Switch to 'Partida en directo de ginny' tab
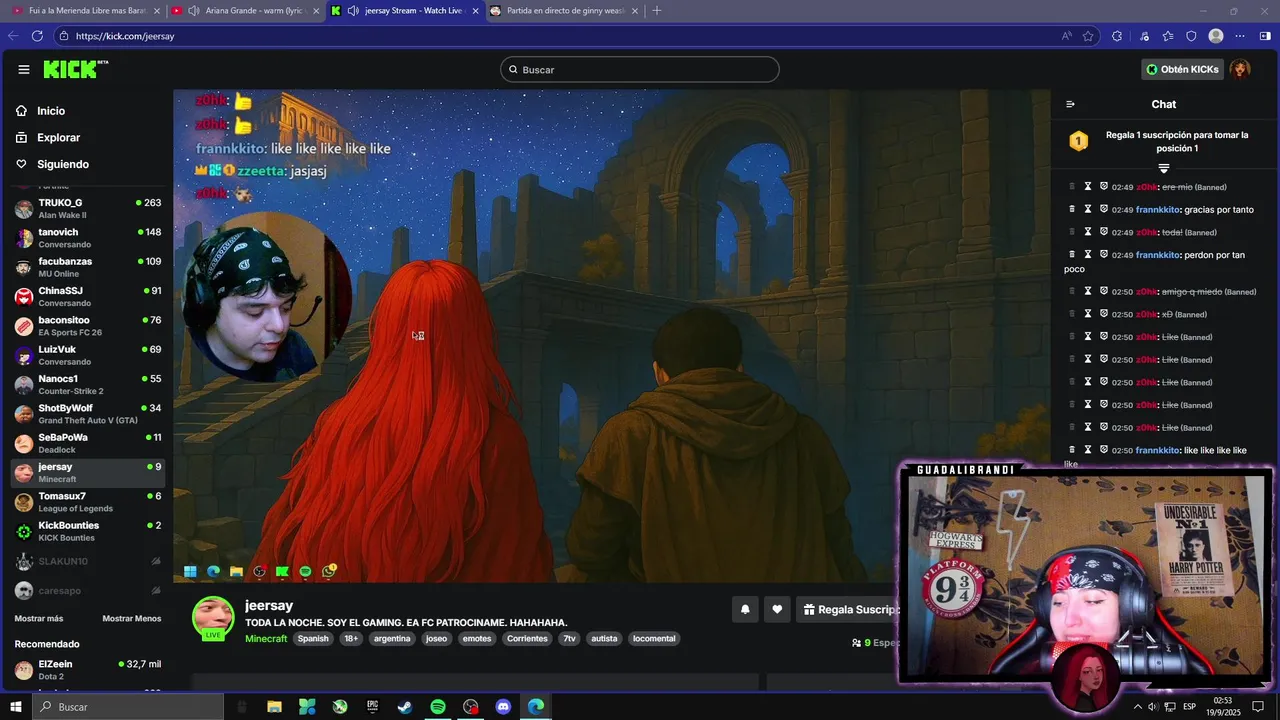Viewport: 1280px width, 720px height. [x=565, y=11]
